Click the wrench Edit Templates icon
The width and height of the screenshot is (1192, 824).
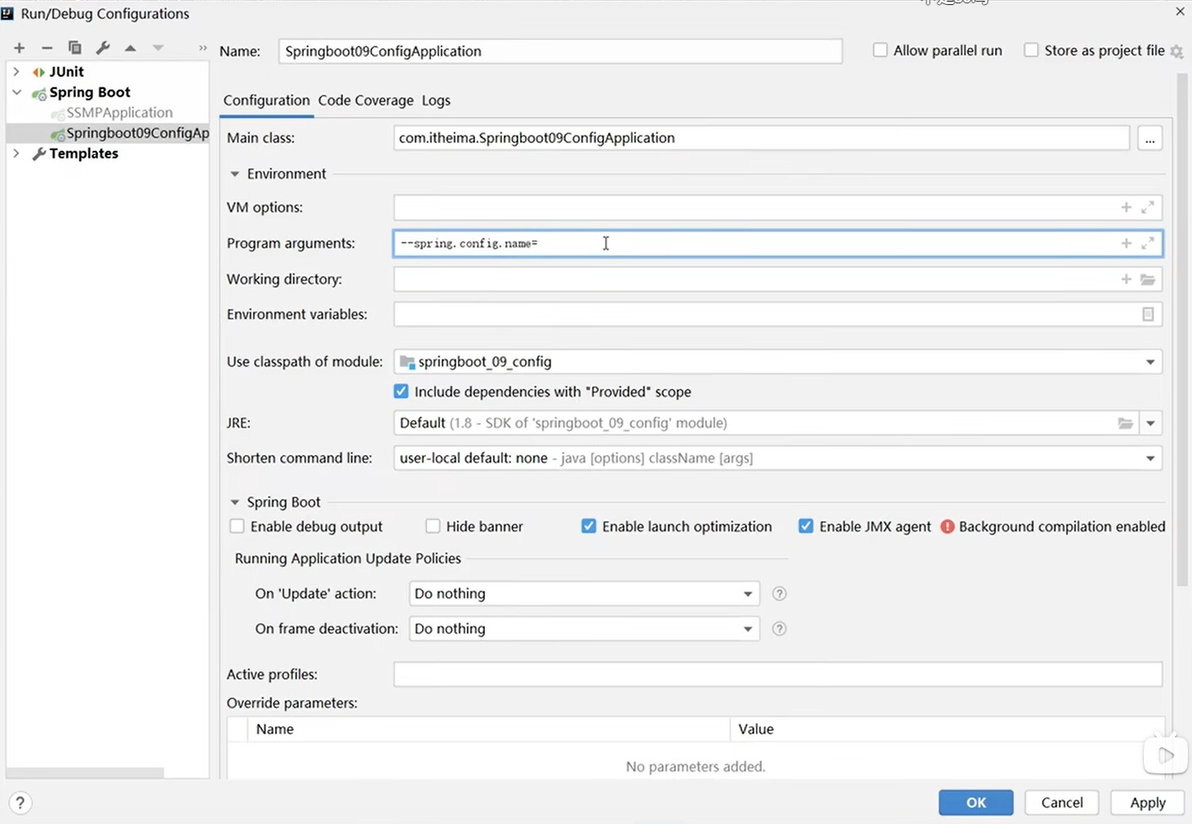pos(102,48)
